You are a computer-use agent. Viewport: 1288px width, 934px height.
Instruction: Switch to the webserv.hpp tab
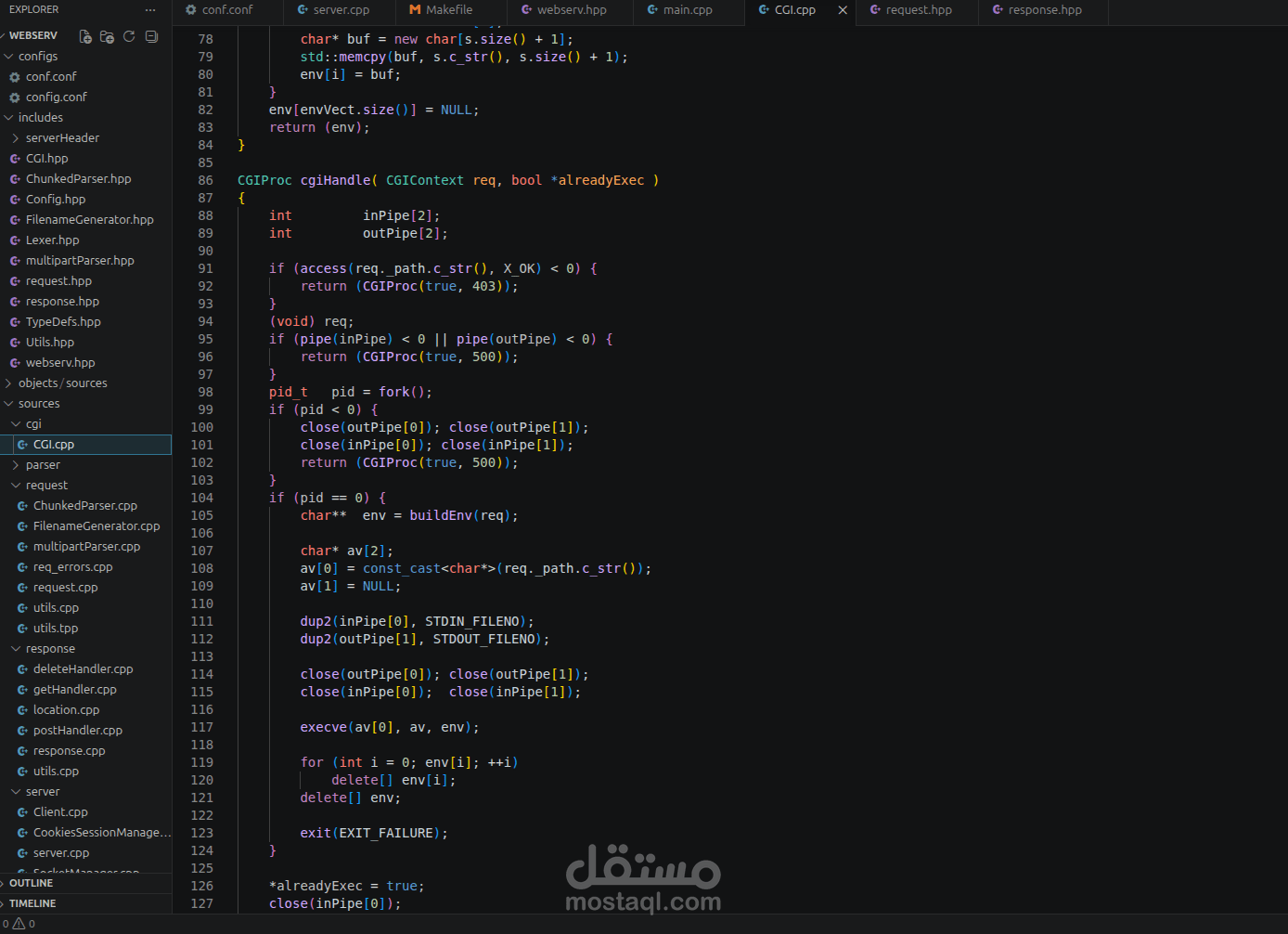[571, 10]
